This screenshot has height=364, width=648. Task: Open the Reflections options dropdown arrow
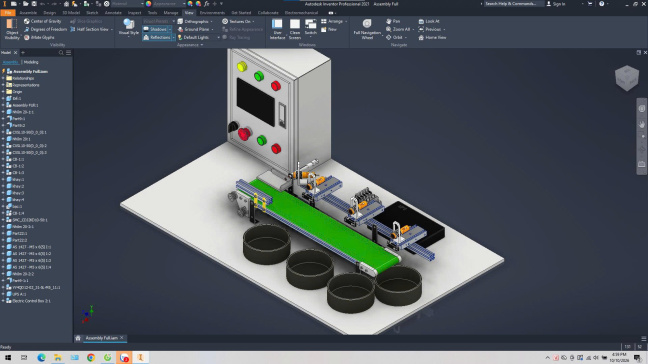[174, 38]
